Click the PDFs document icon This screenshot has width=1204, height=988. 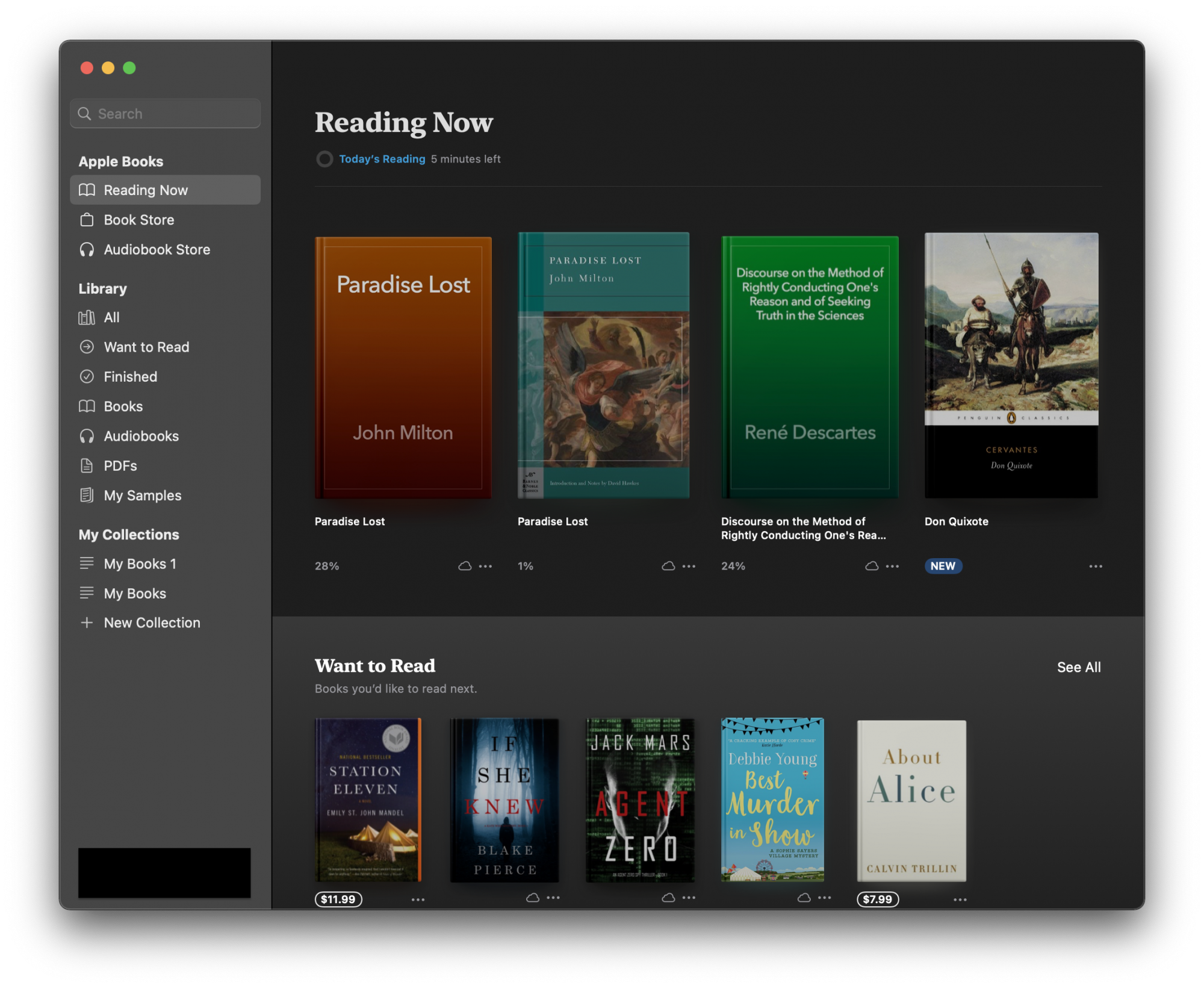(x=87, y=465)
